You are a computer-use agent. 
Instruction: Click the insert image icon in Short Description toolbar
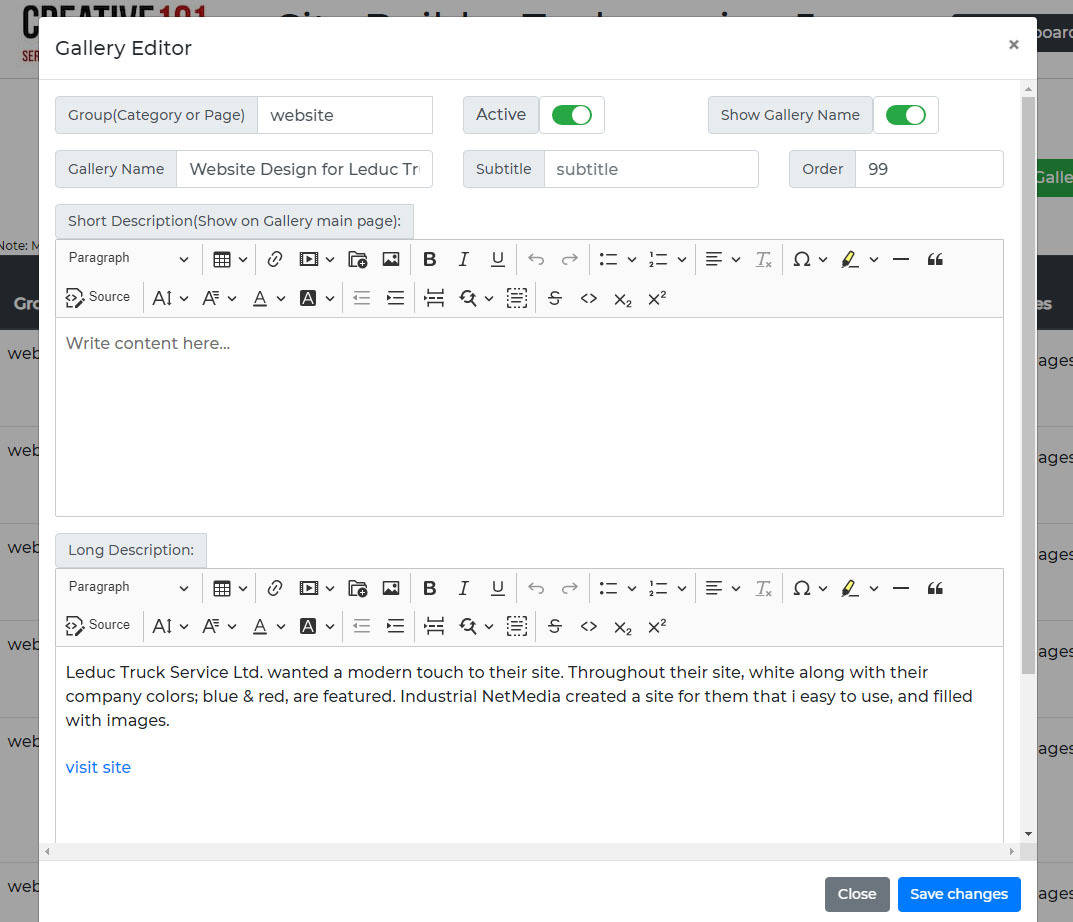click(x=391, y=259)
